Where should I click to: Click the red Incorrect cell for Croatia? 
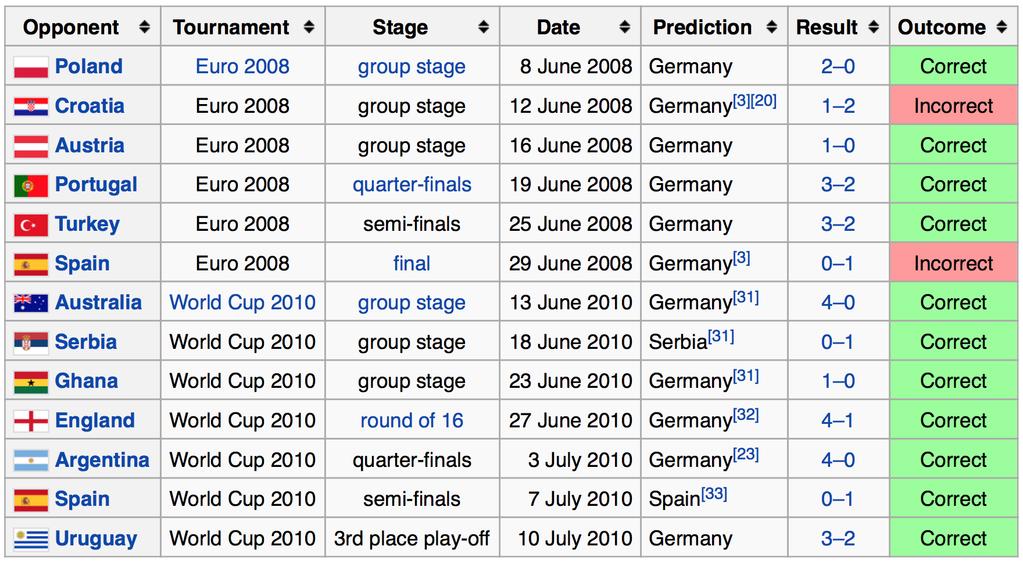point(953,106)
